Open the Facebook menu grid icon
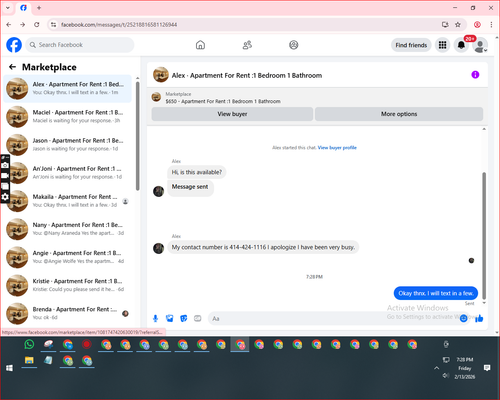The height and width of the screenshot is (400, 500). click(442, 45)
